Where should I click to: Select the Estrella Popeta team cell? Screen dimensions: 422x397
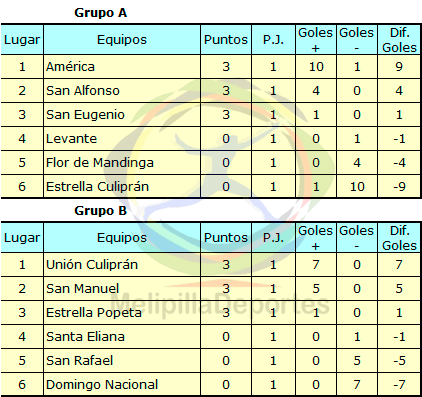pyautogui.click(x=122, y=313)
